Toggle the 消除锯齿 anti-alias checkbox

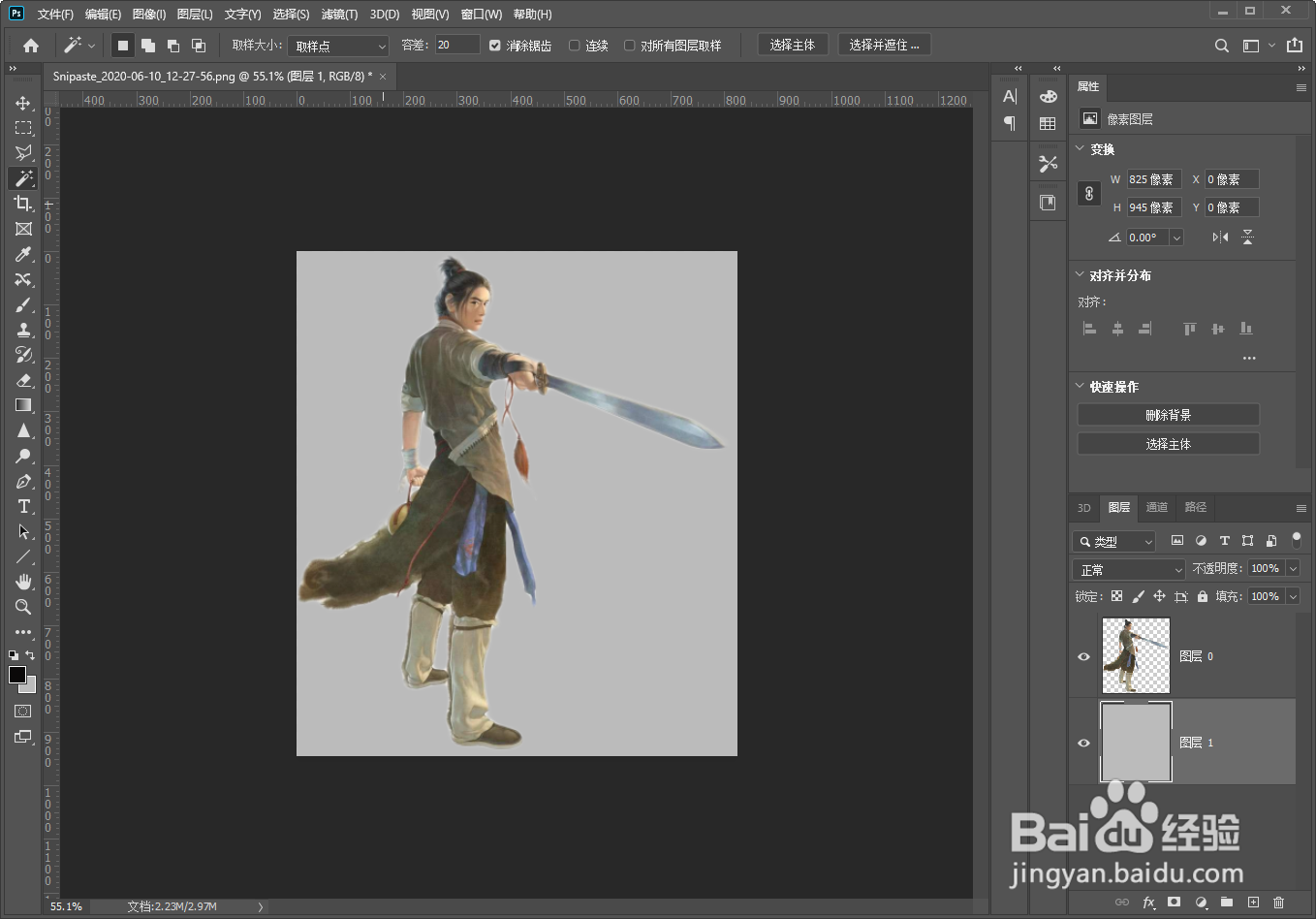pyautogui.click(x=495, y=46)
